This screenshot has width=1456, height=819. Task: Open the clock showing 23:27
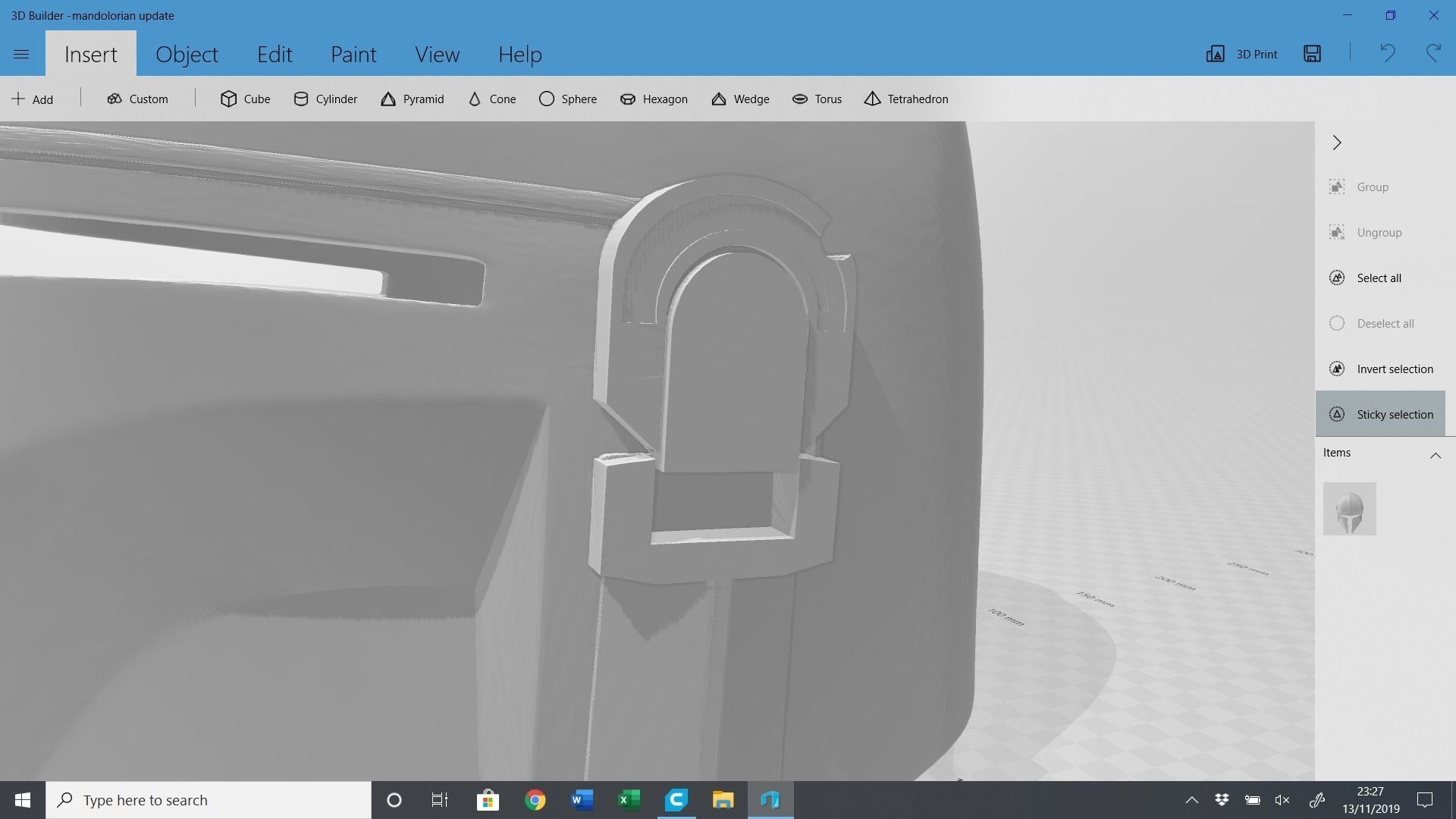coord(1370,800)
